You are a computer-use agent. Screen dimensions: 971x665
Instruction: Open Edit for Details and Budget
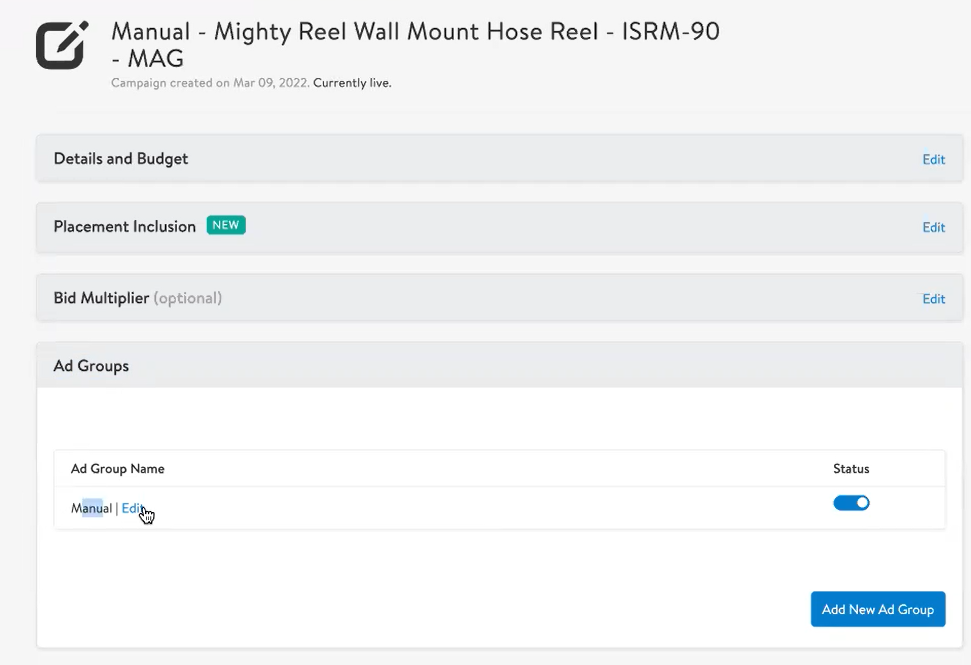pyautogui.click(x=932, y=159)
